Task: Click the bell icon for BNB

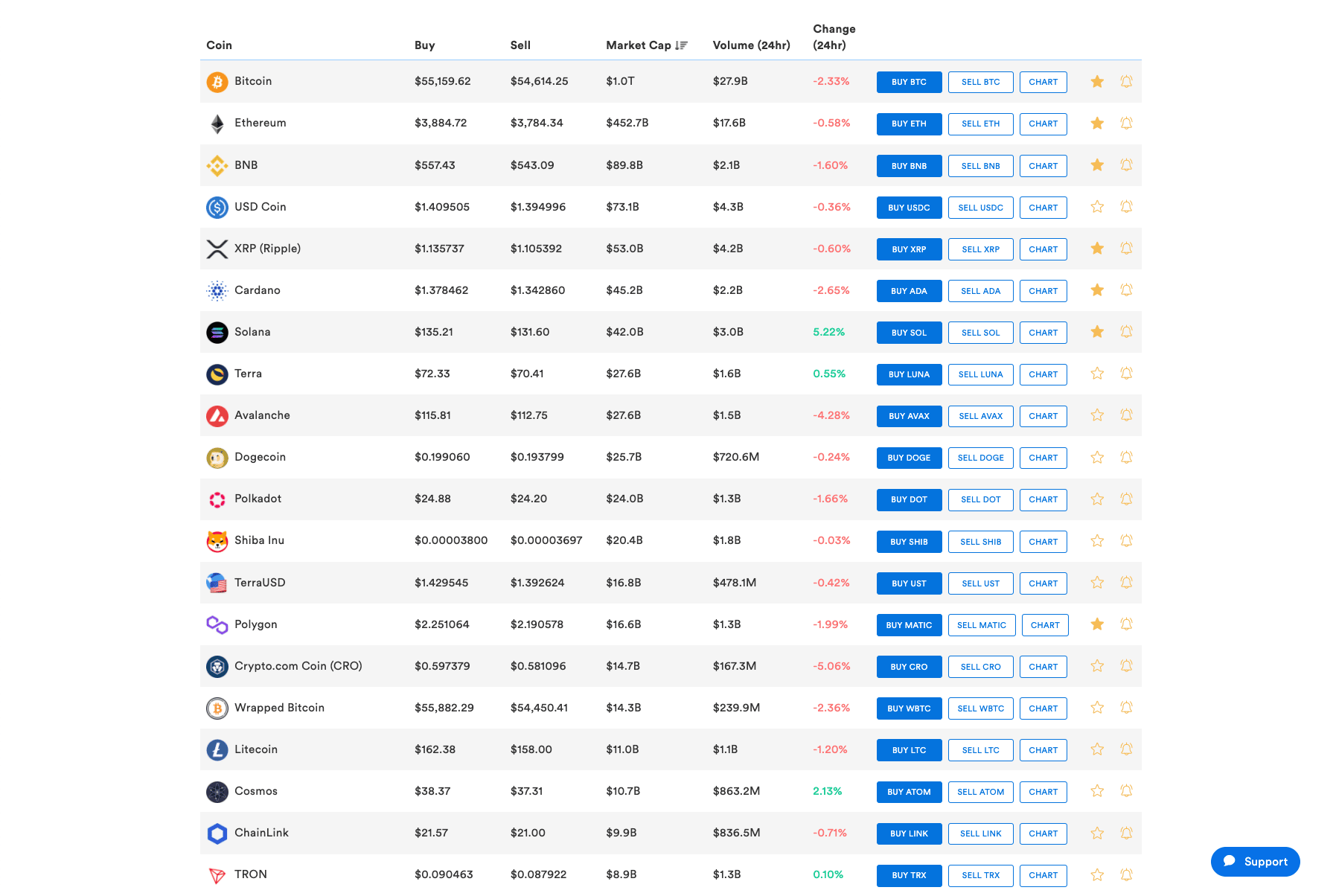Action: click(x=1126, y=165)
